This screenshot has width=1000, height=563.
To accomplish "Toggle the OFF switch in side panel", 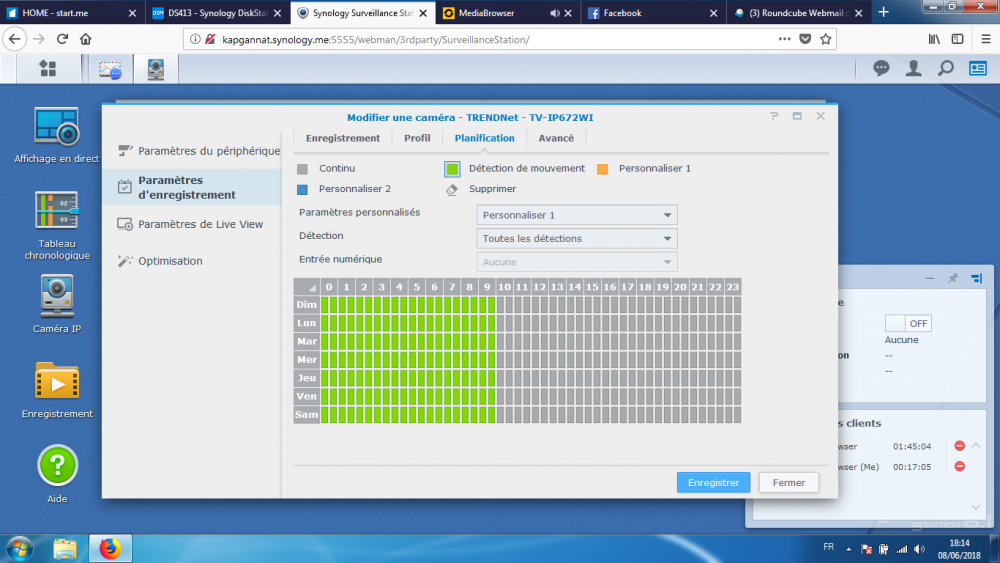I will (908, 323).
